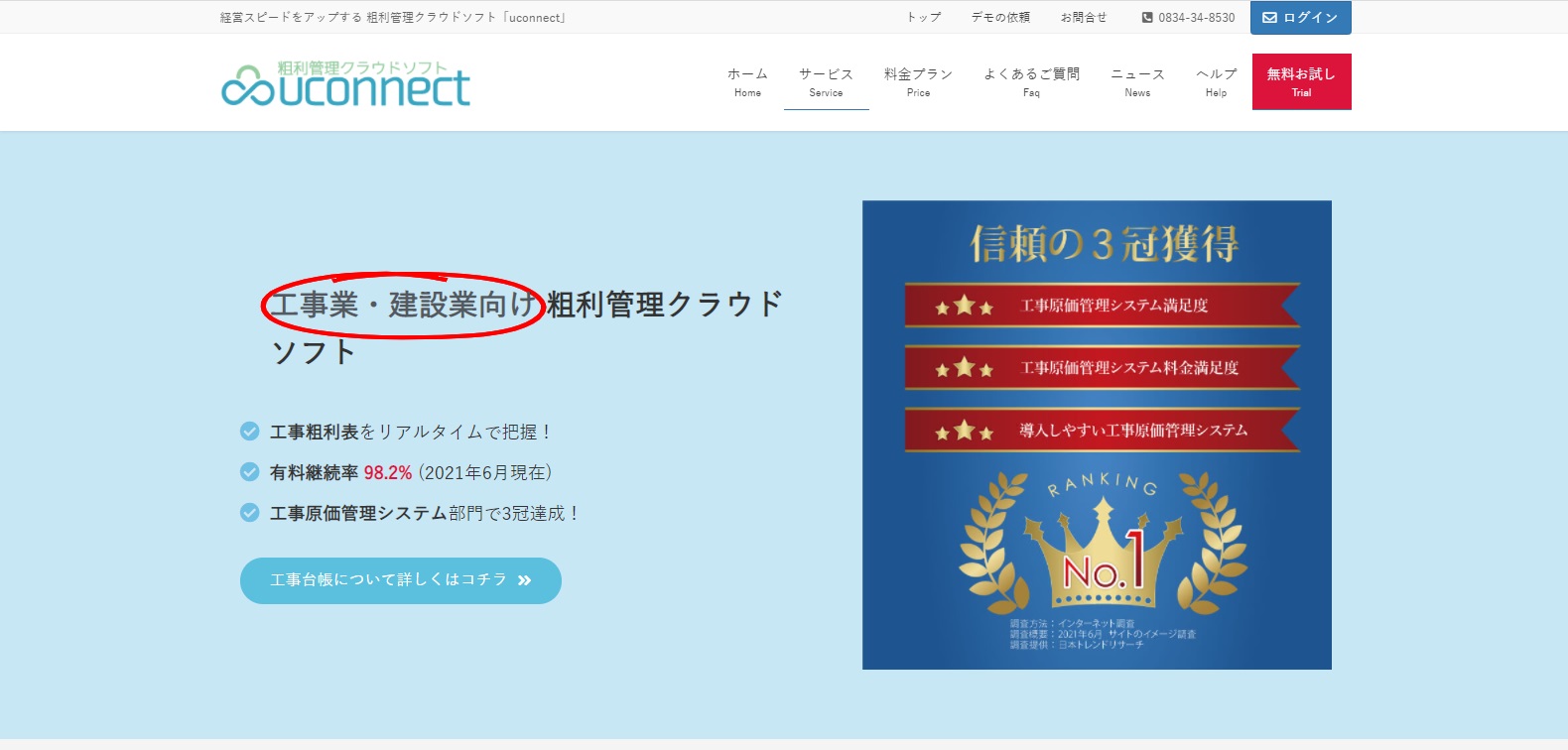
Task: Open 工事台帳について詳しくはコチラ button
Action: tap(401, 580)
